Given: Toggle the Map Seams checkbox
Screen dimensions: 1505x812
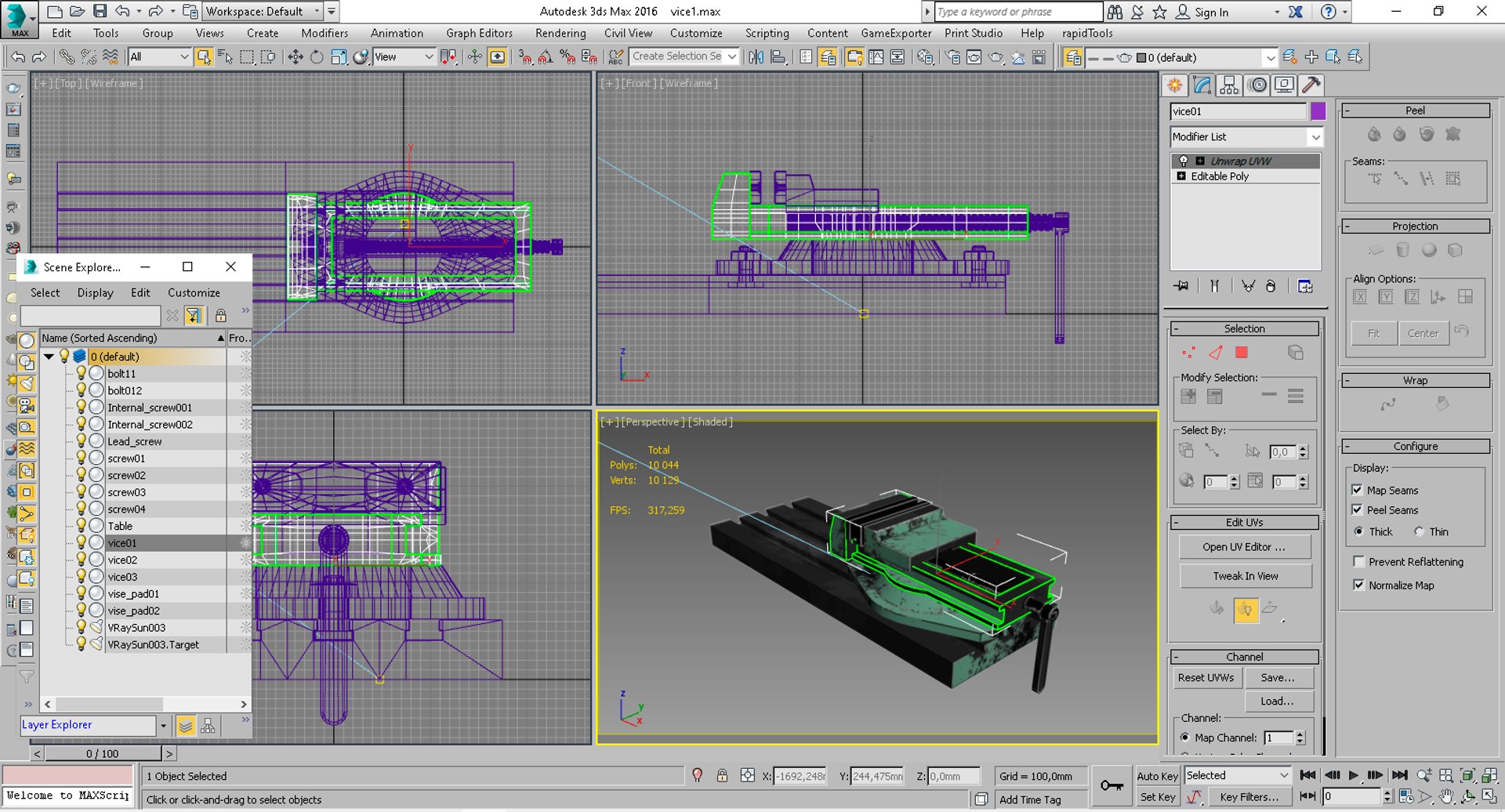Looking at the screenshot, I should (x=1357, y=490).
